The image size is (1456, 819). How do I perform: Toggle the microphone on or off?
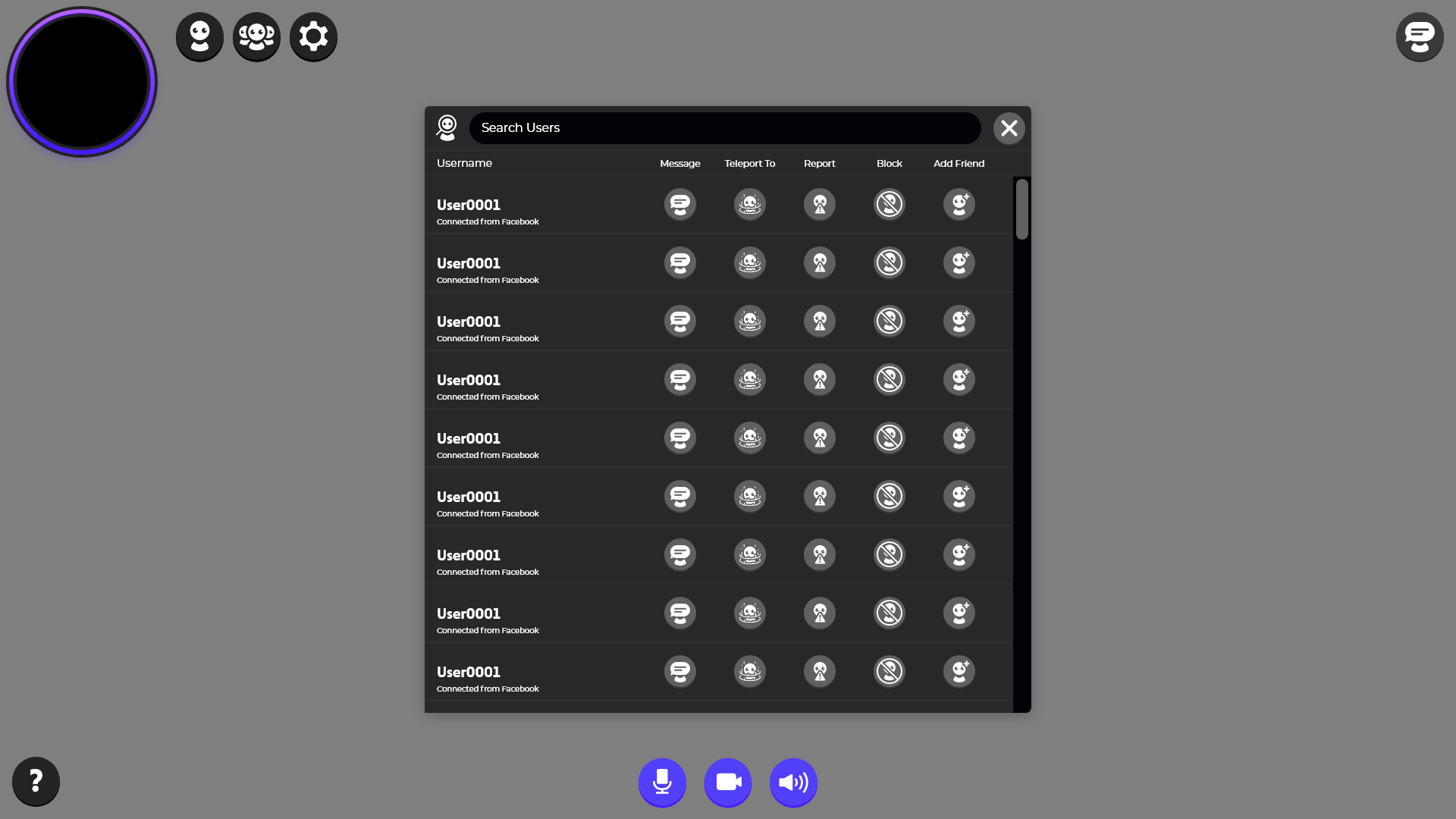point(662,782)
